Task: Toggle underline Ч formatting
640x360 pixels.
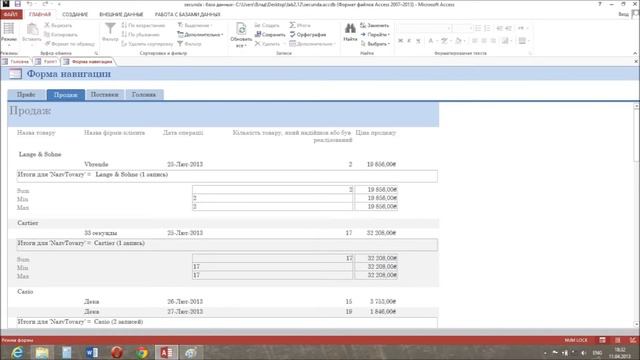Action: pyautogui.click(x=418, y=41)
